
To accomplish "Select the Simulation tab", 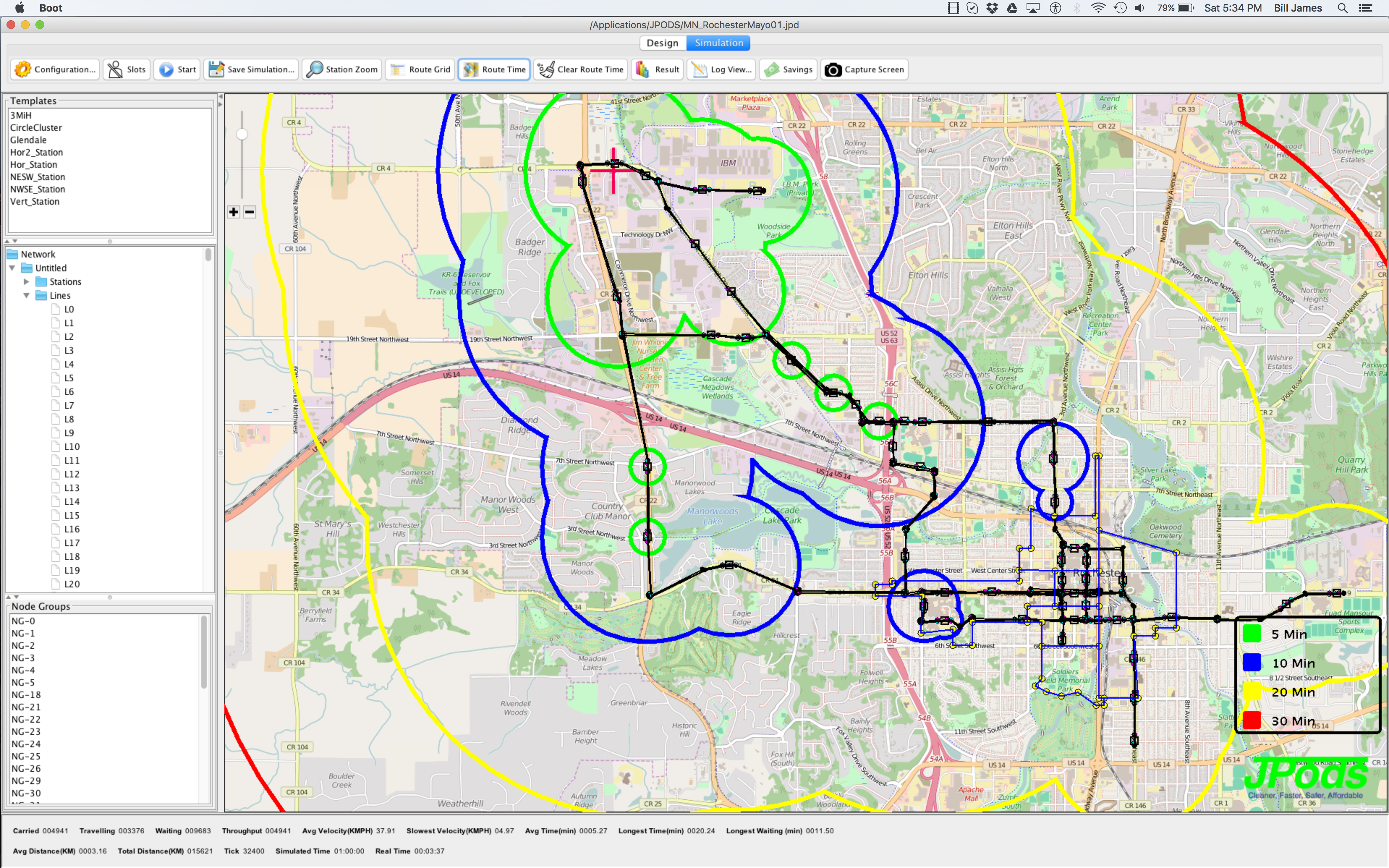I will click(719, 43).
